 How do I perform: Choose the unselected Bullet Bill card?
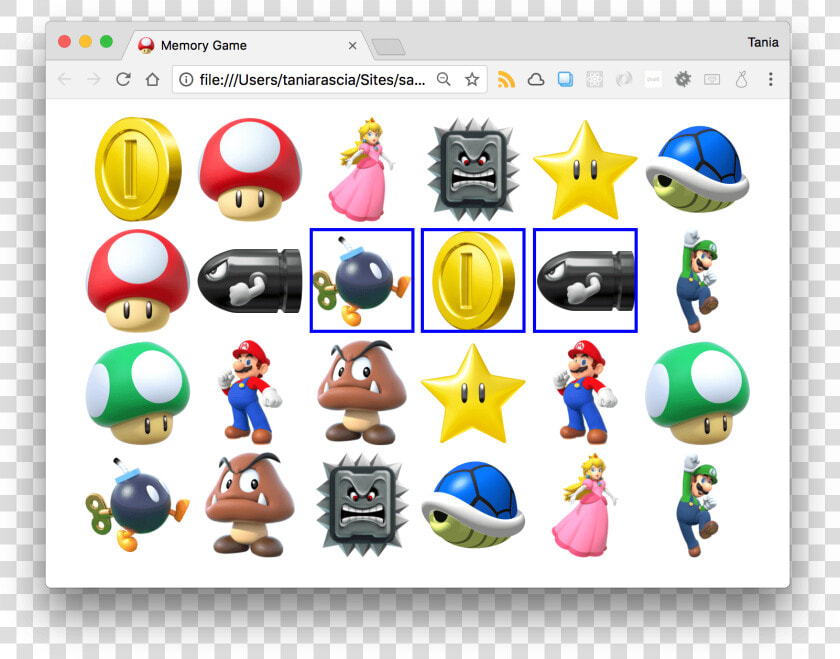point(250,281)
